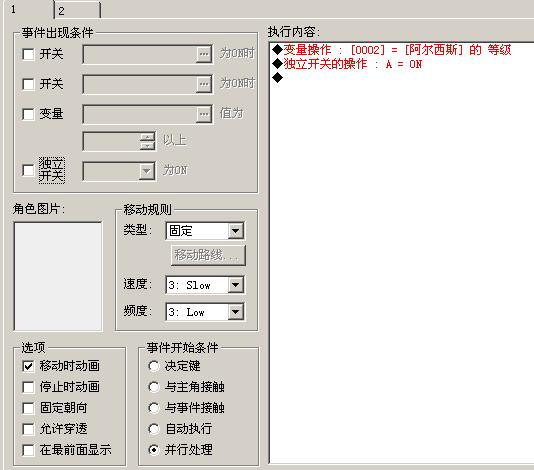
Task: Open the second 开关 ellipsis picker button
Action: pos(204,84)
